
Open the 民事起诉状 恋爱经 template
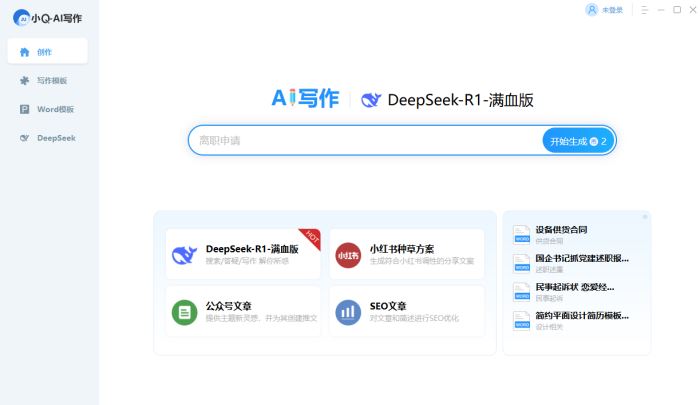pyautogui.click(x=579, y=292)
